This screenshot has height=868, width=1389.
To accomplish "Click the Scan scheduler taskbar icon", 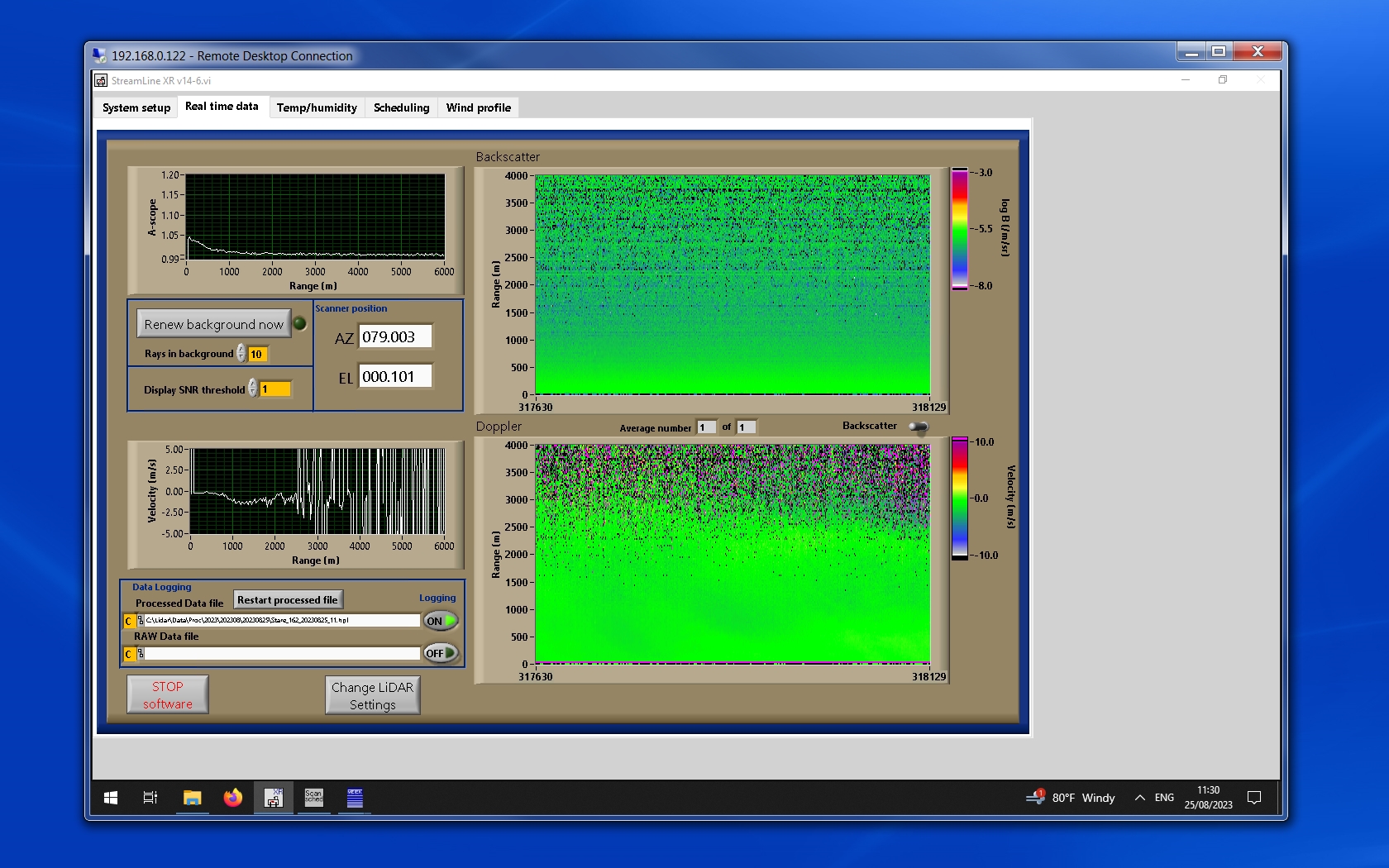I will click(314, 798).
